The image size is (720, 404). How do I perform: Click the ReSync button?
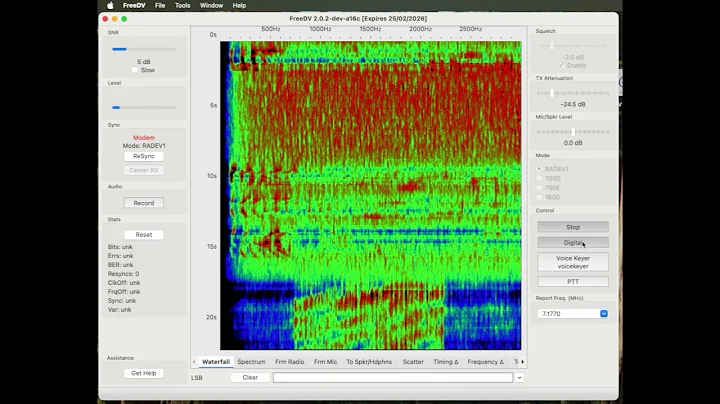click(x=144, y=156)
